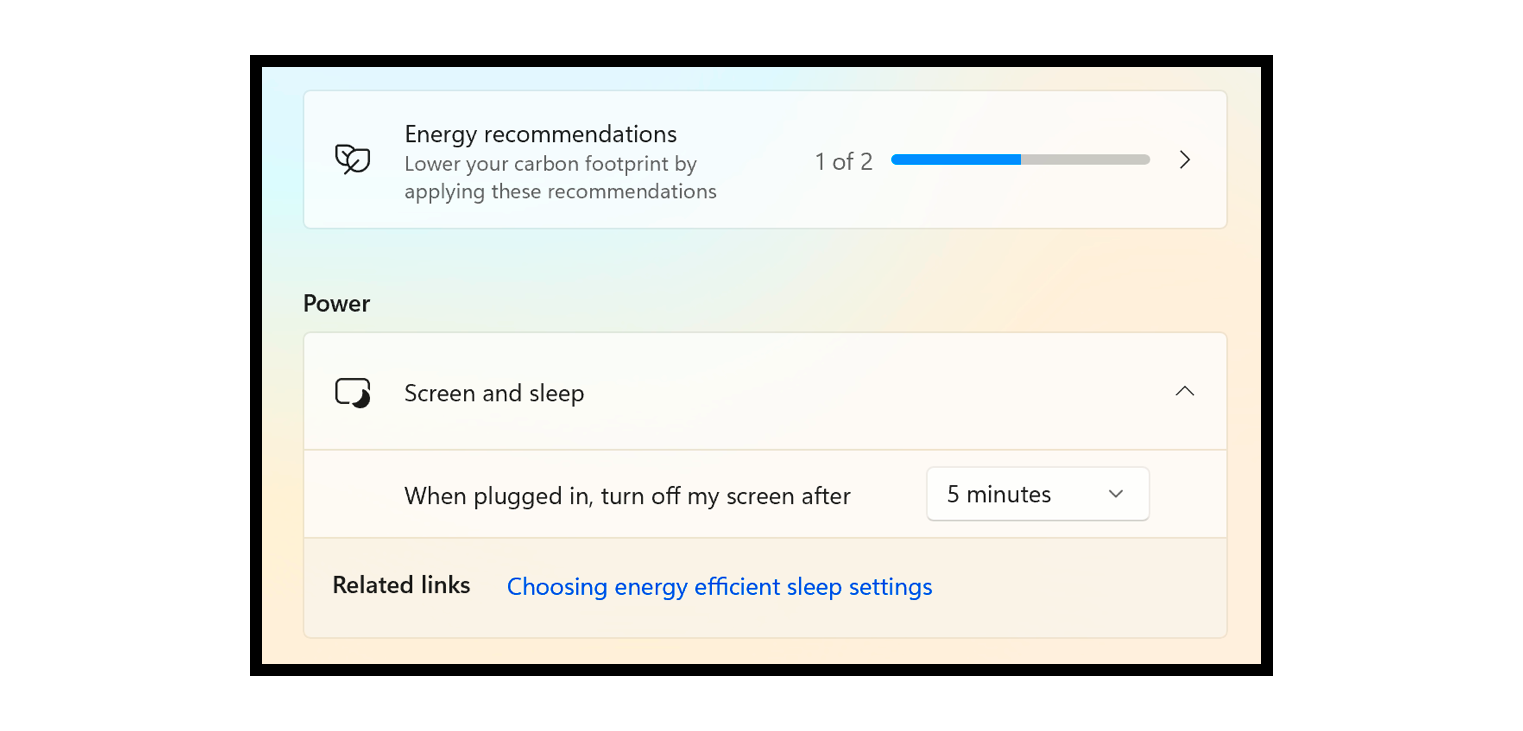Click the leaf Energy recommendations icon
This screenshot has width=1523, height=731.
[x=352, y=160]
